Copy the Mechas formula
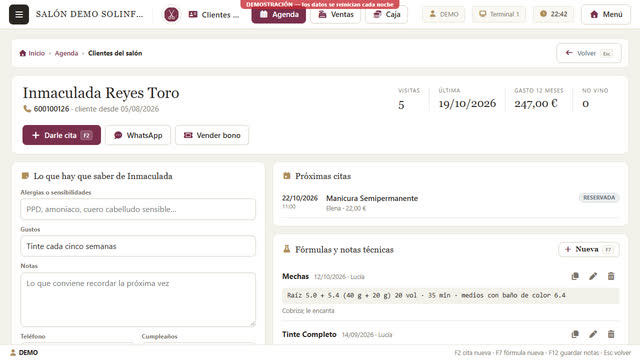 click(x=575, y=276)
